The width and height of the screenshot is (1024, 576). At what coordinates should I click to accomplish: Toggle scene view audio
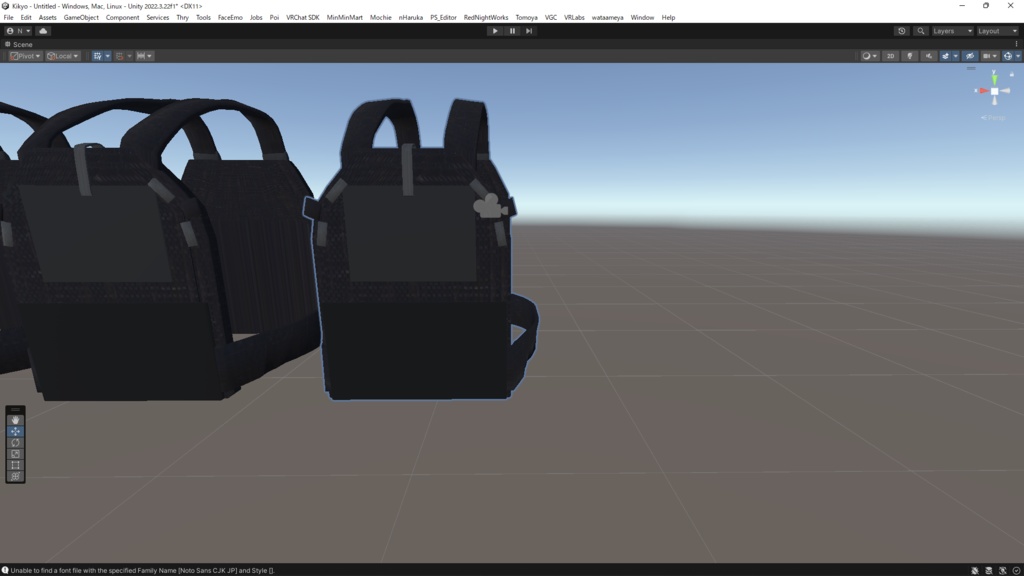pos(927,56)
